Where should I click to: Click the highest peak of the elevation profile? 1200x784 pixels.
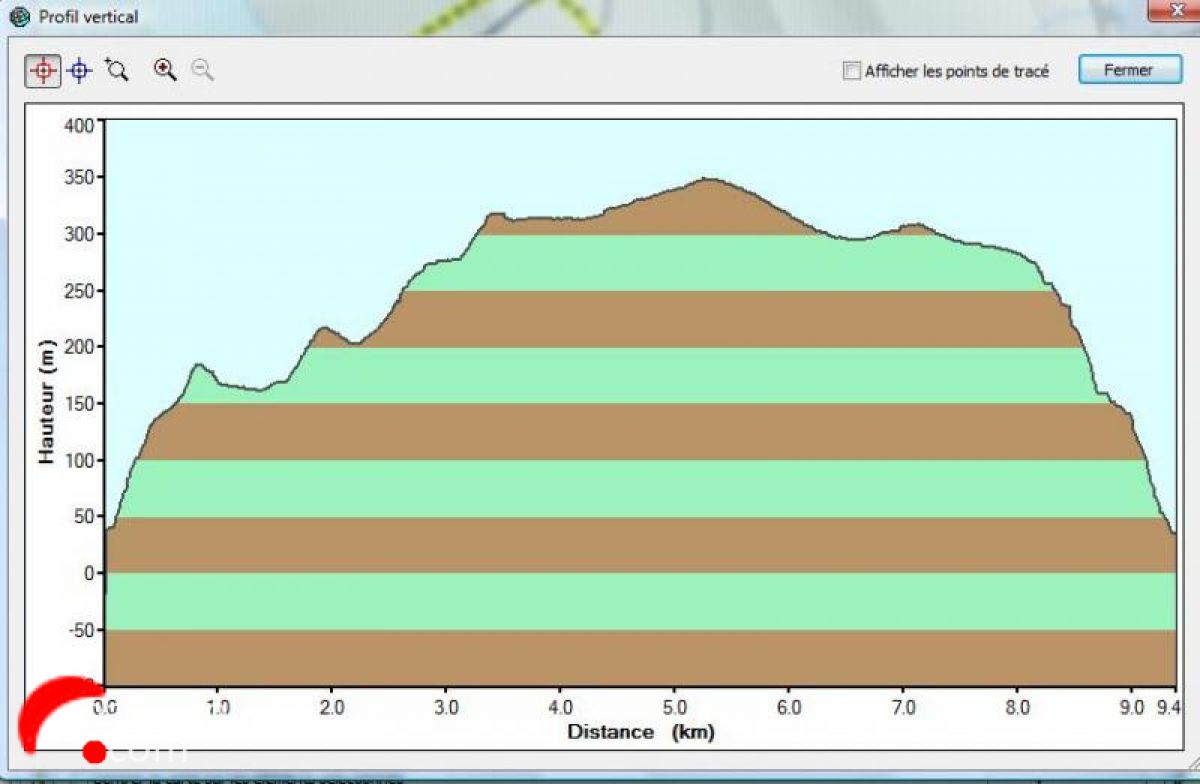click(x=707, y=179)
